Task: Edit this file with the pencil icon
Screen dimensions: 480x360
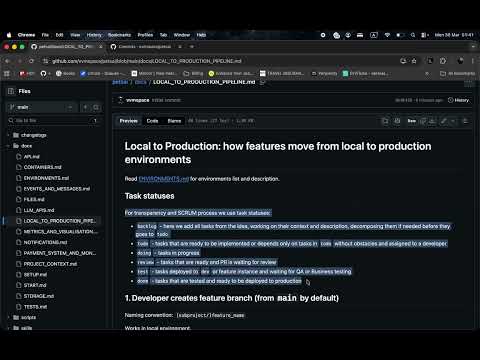Action: tap(444, 121)
